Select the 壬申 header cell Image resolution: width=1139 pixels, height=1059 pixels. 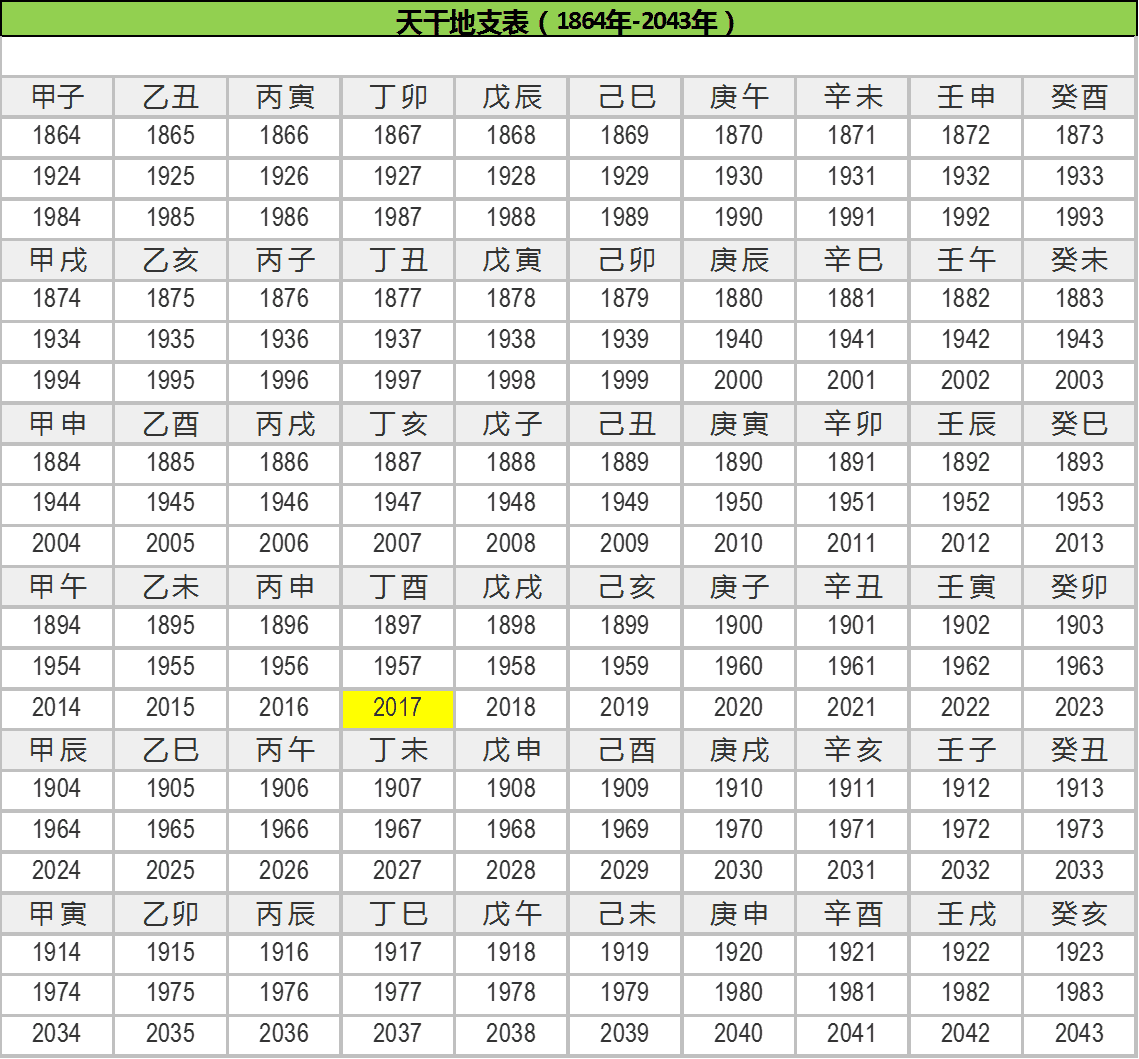pyautogui.click(x=965, y=97)
